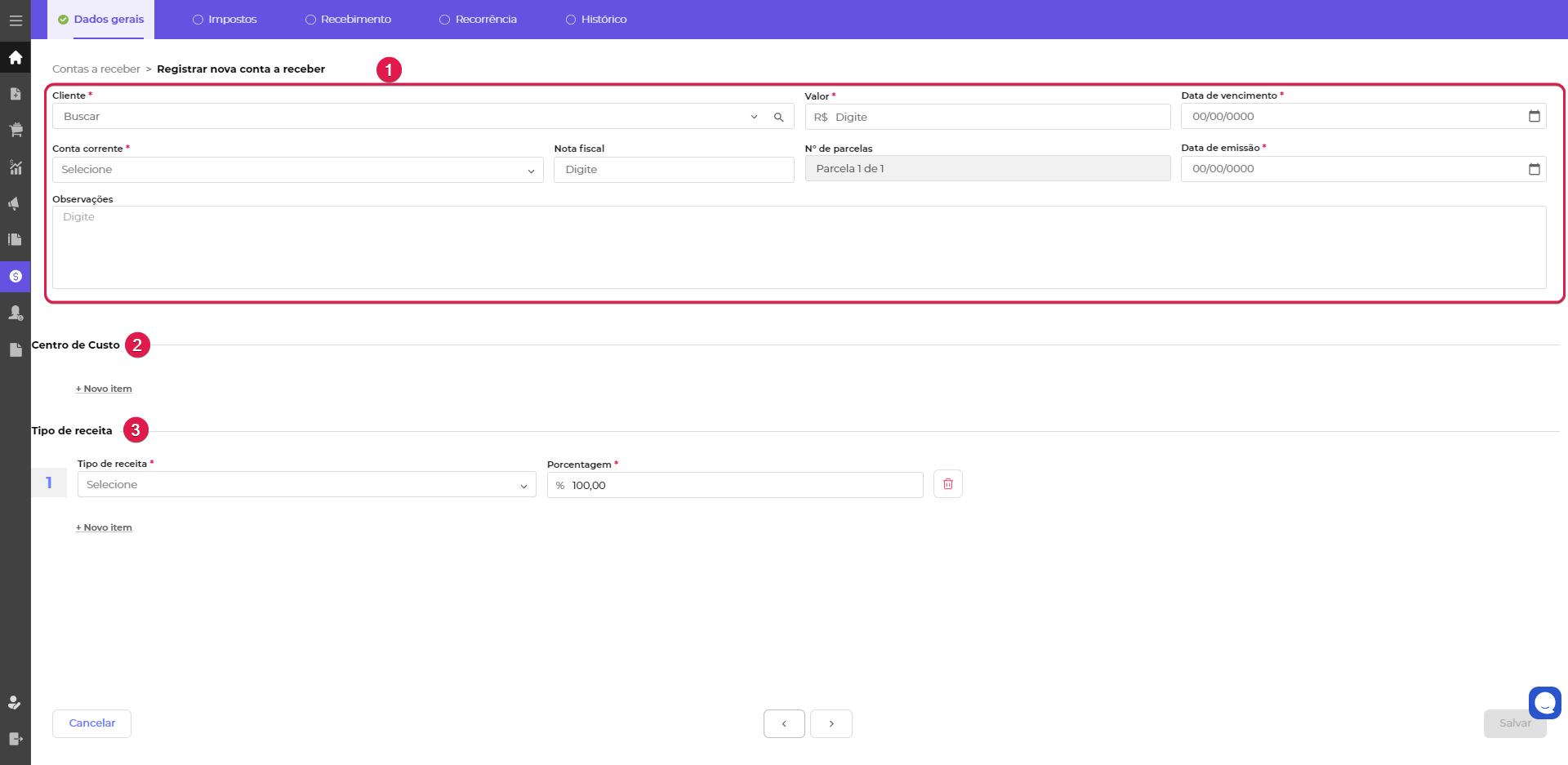Switch to the Recorrência tab

point(478,20)
